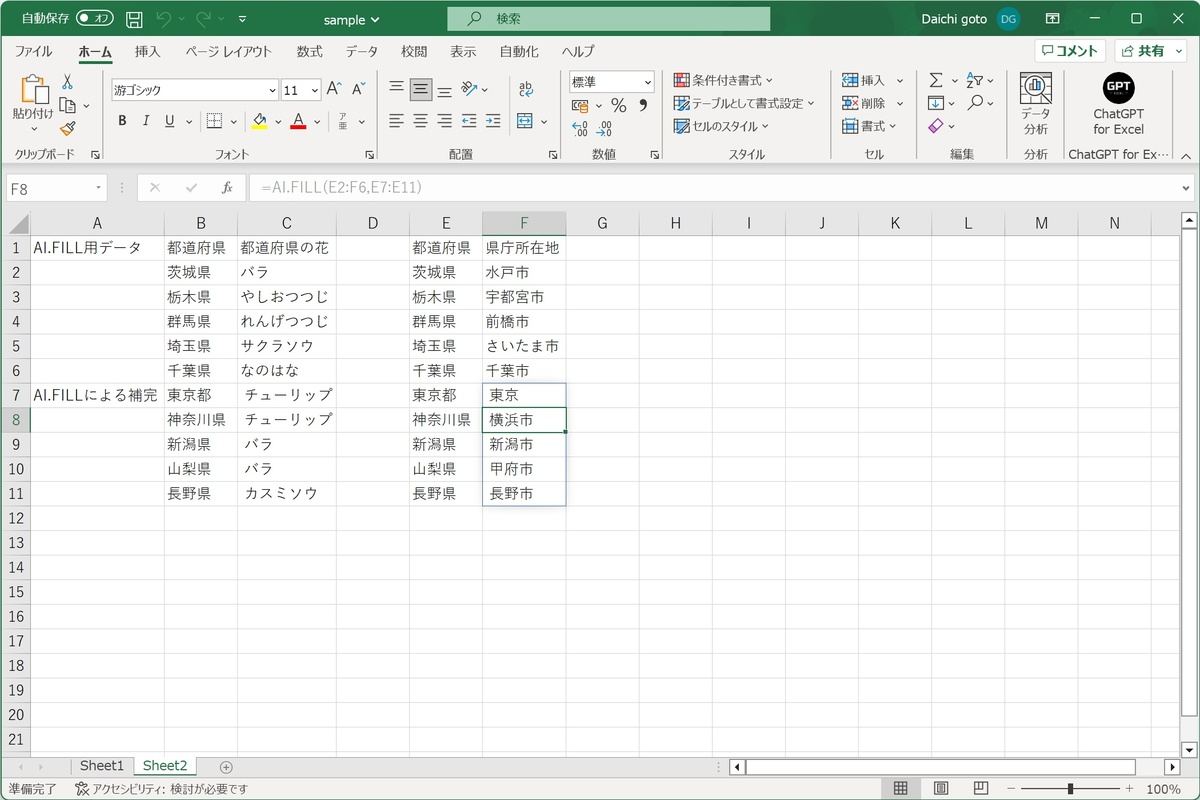Image resolution: width=1200 pixels, height=800 pixels.
Task: Click the Insert Function fx icon
Action: (227, 187)
